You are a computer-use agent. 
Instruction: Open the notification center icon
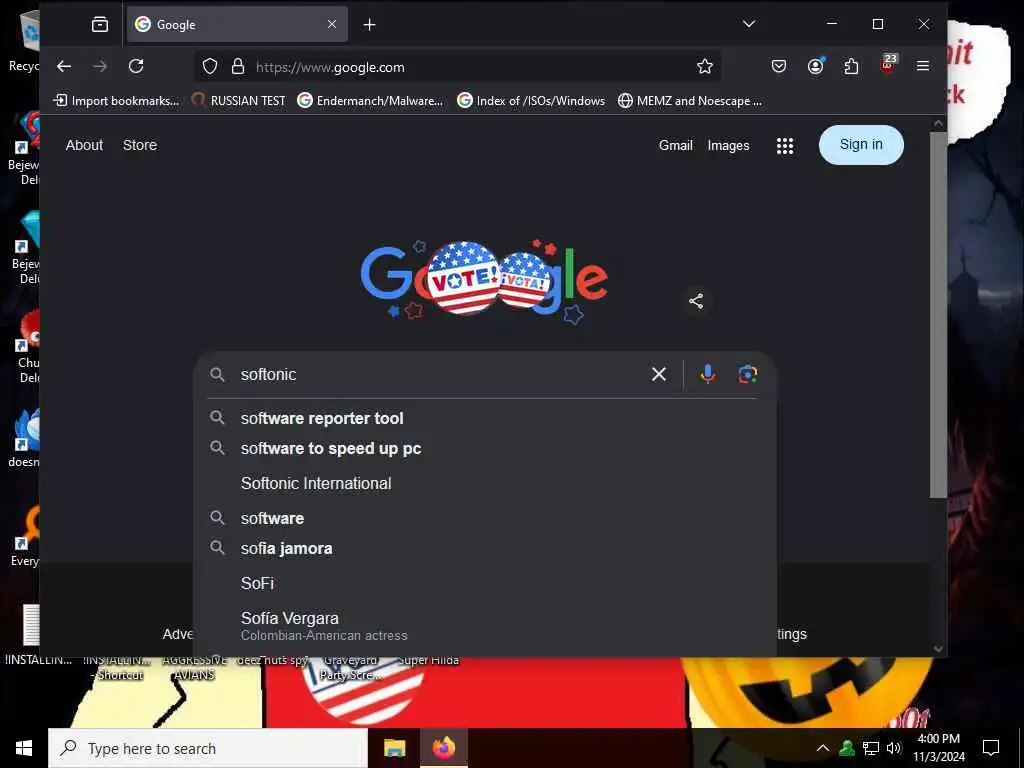tap(991, 748)
